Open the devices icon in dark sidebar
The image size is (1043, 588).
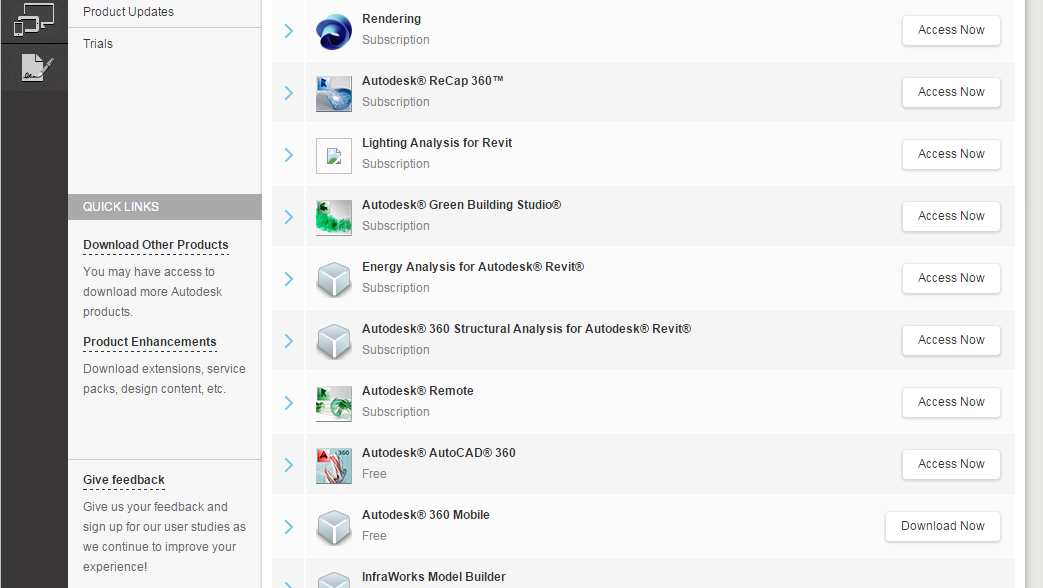34,19
